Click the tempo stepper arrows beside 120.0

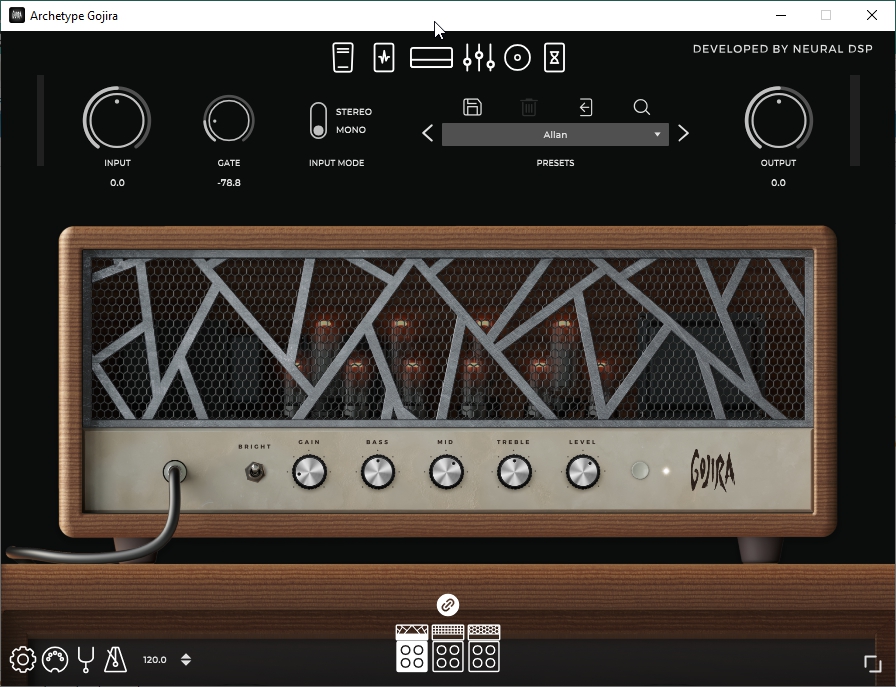click(185, 660)
